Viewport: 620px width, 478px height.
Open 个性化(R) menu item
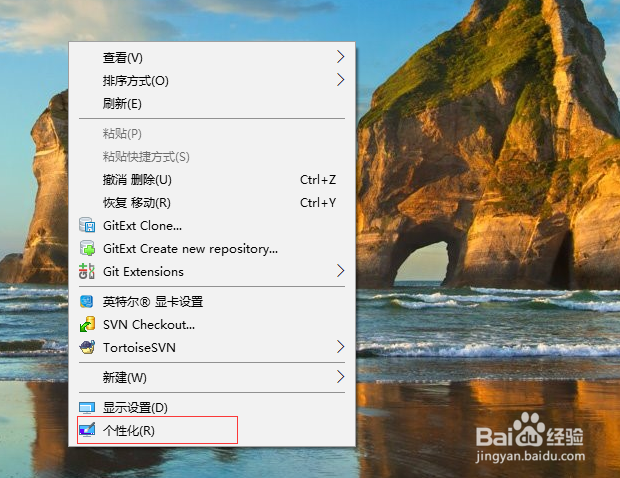pos(212,430)
